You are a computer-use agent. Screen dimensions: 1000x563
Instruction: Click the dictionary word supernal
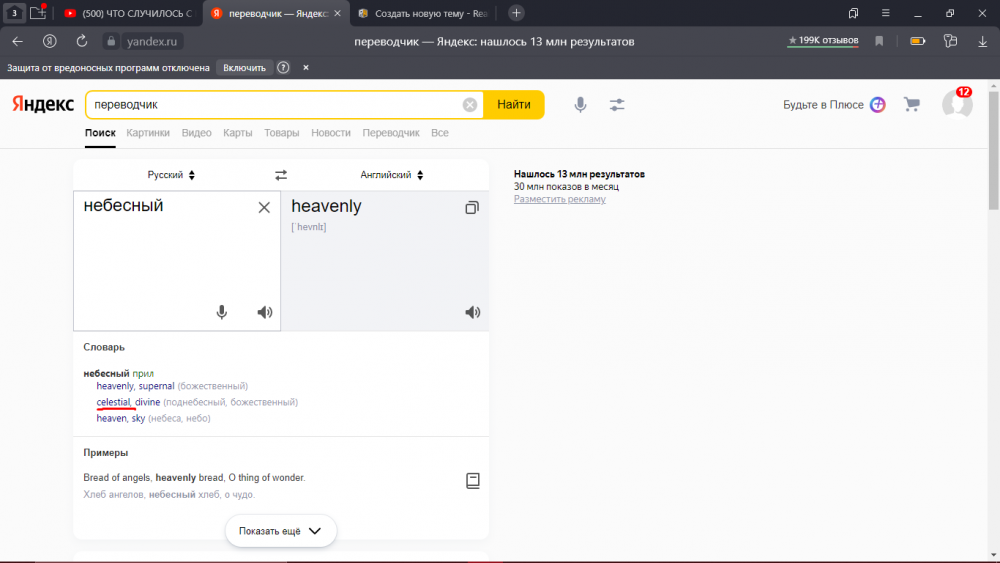tap(156, 386)
